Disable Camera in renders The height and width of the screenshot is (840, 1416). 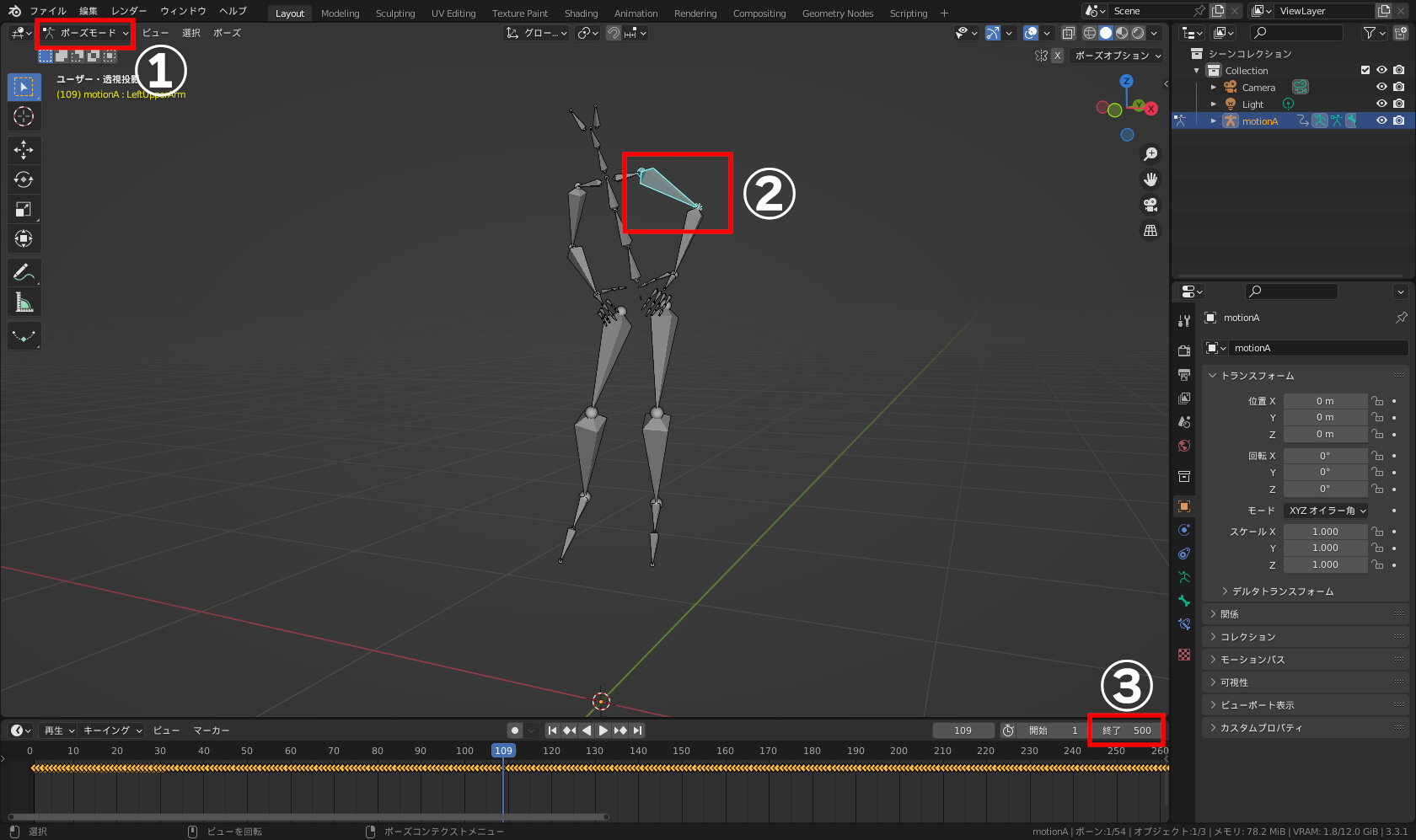(x=1399, y=87)
